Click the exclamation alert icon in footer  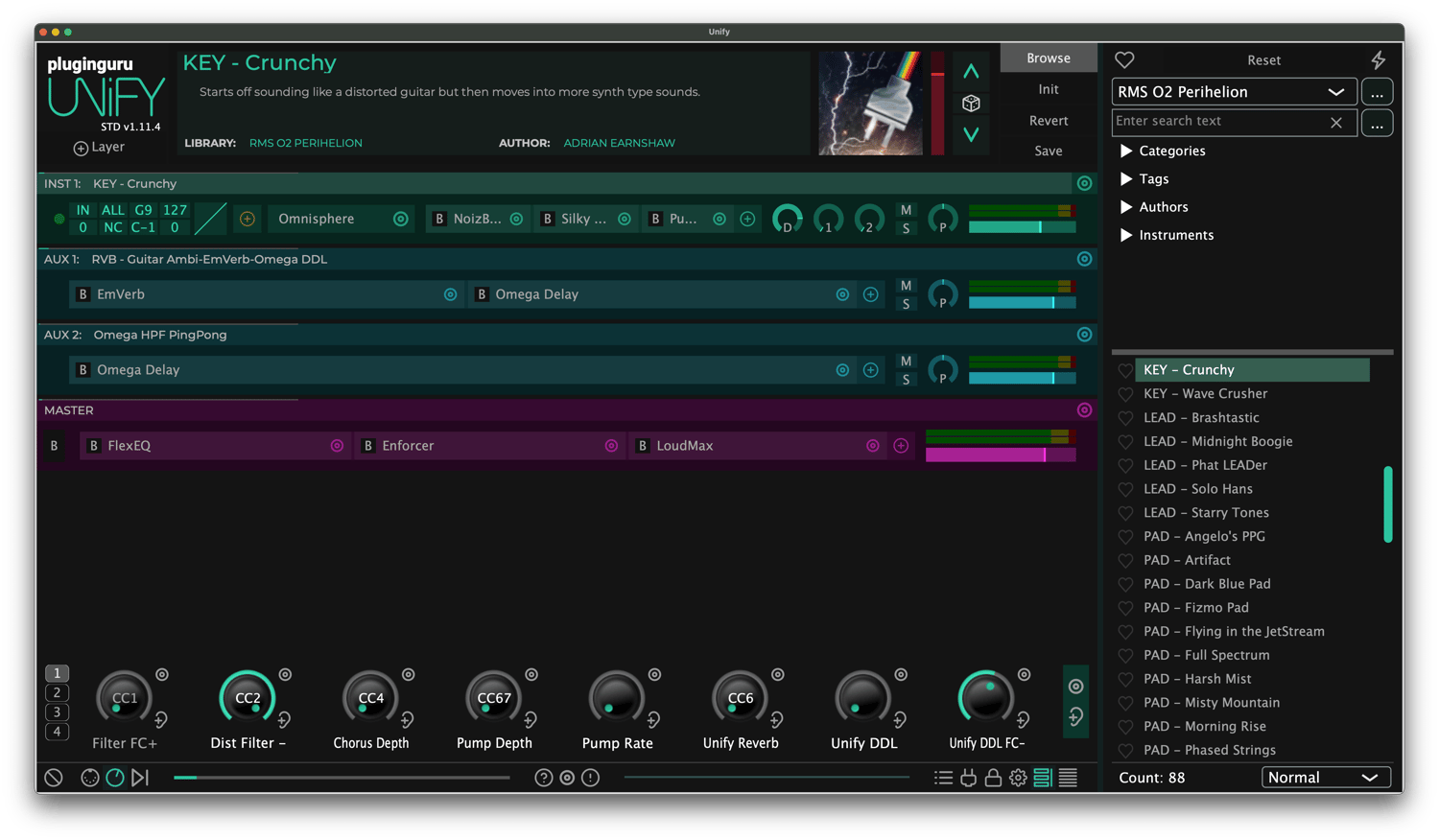tap(591, 778)
